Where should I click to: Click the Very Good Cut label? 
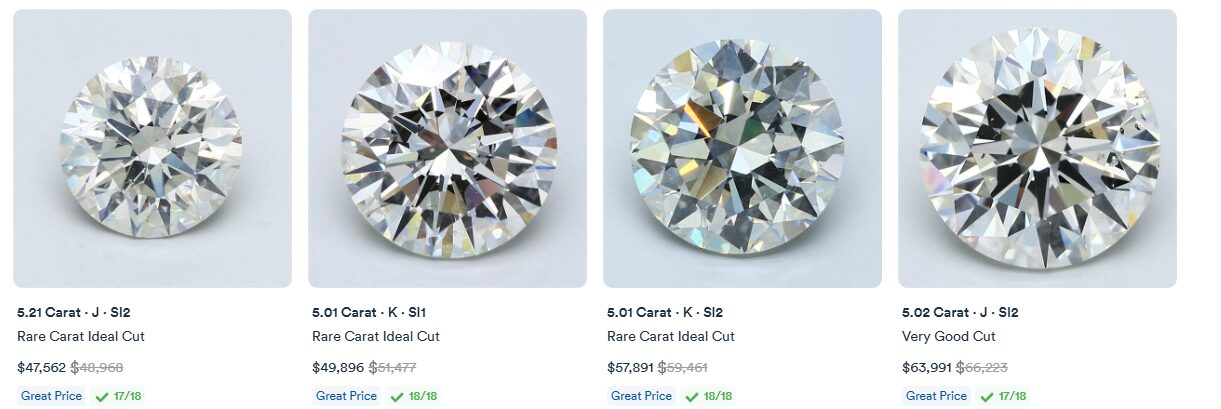click(x=948, y=337)
